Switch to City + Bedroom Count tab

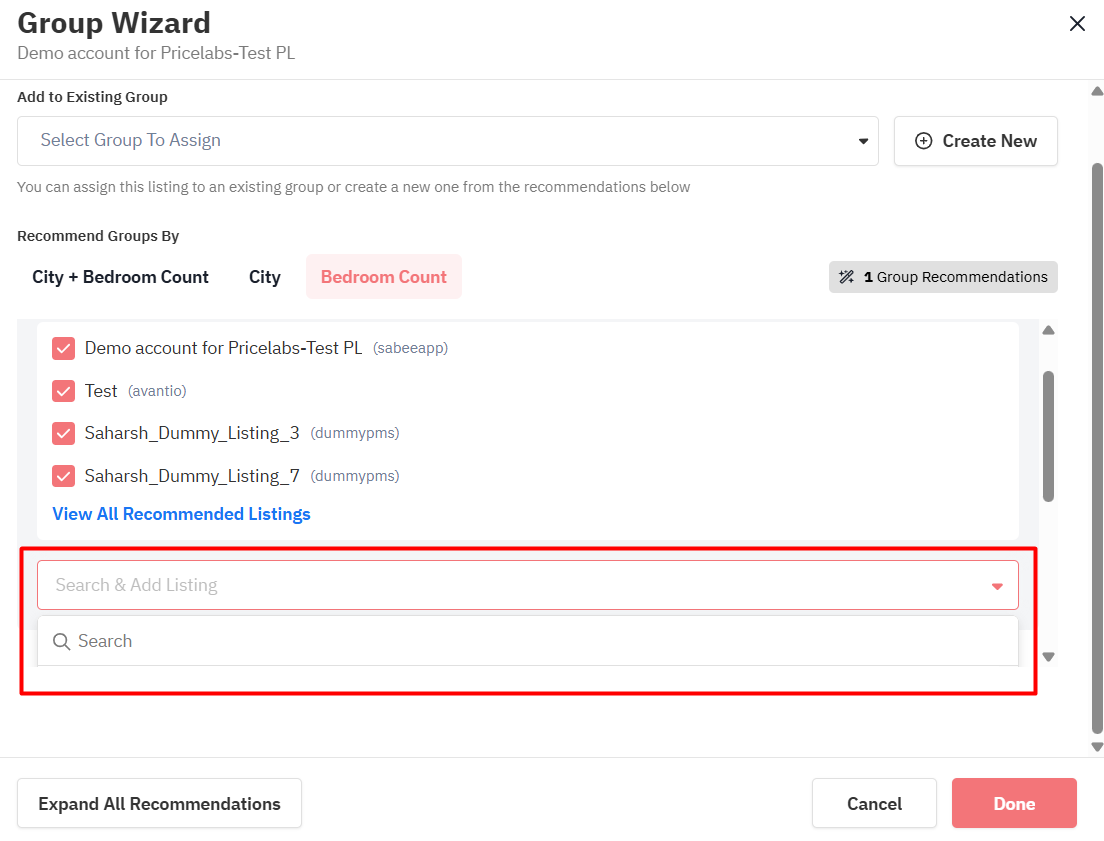120,277
